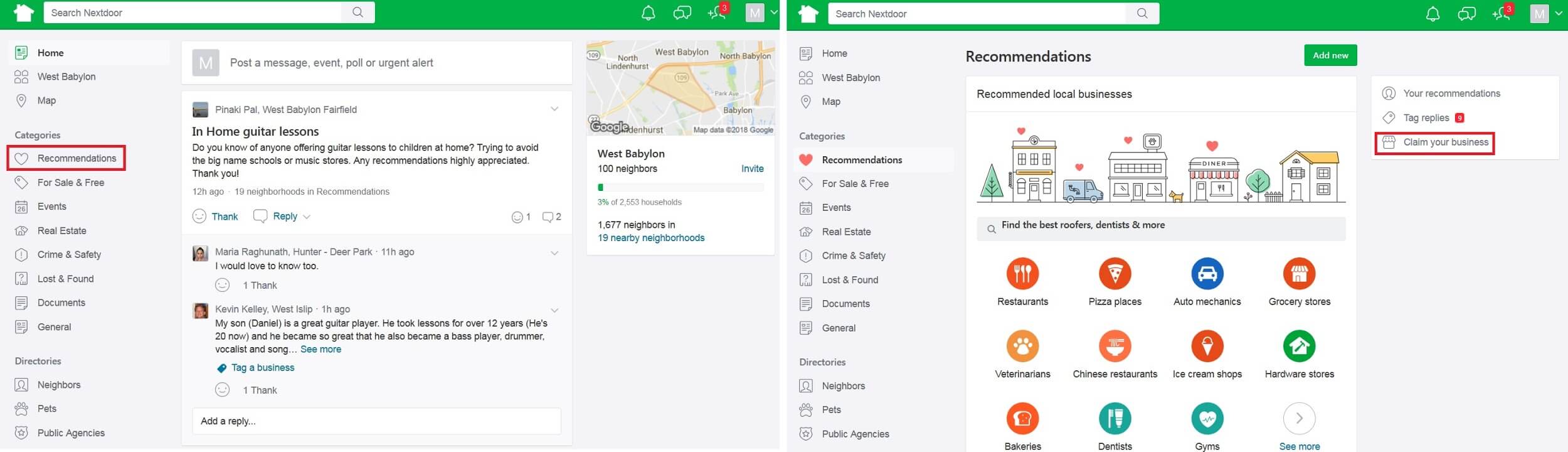Click the search magnifier button in the Home feed window
The width and height of the screenshot is (1568, 452).
tap(358, 13)
